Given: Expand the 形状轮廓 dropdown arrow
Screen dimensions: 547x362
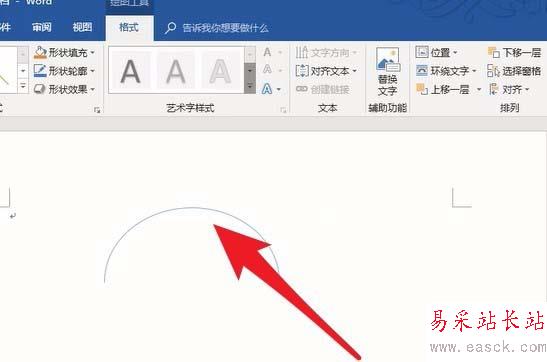Looking at the screenshot, I should (92, 71).
